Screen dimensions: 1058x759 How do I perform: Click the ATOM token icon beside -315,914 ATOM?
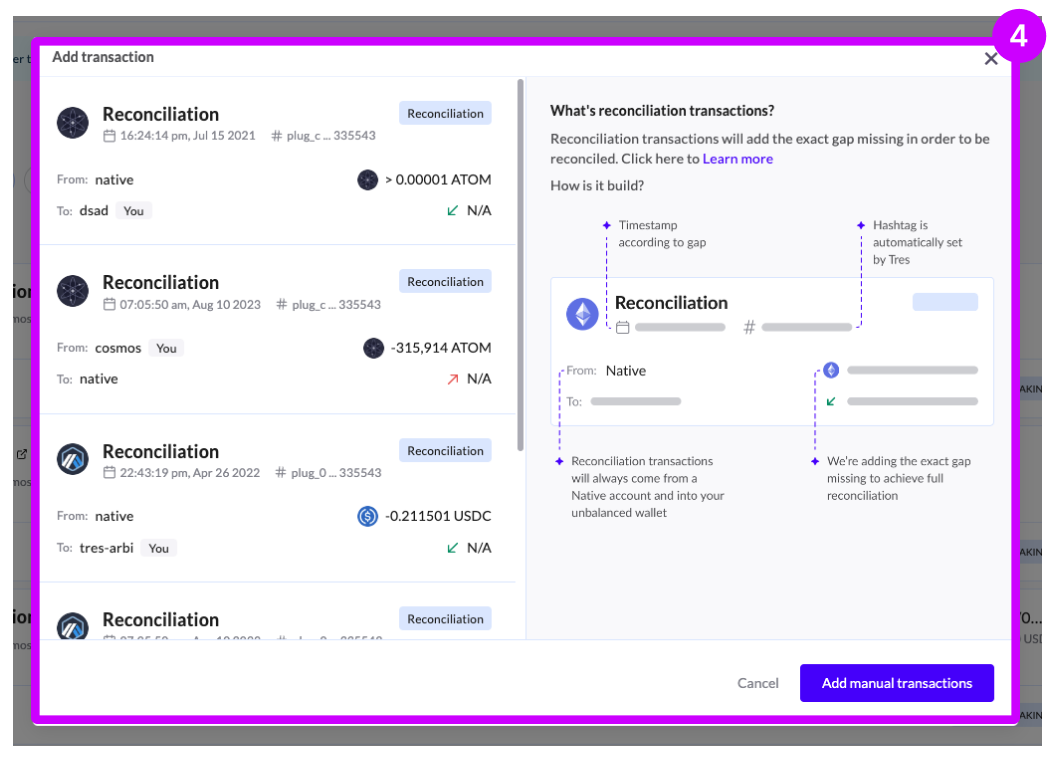[x=373, y=348]
